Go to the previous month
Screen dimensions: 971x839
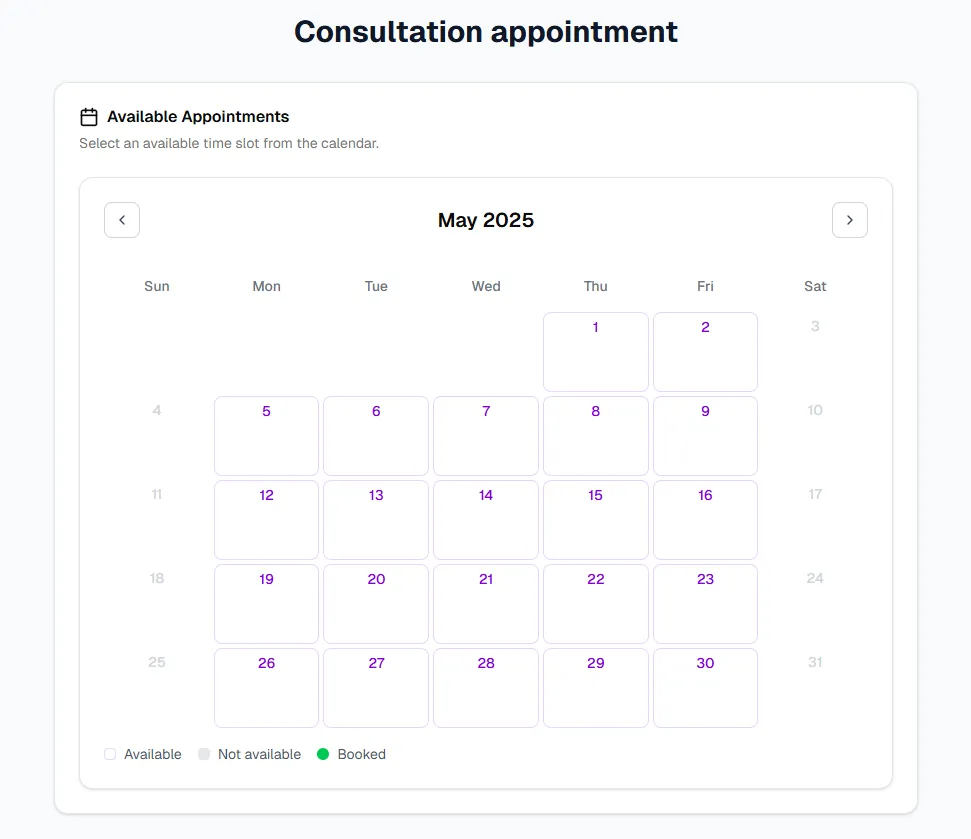pyautogui.click(x=122, y=220)
